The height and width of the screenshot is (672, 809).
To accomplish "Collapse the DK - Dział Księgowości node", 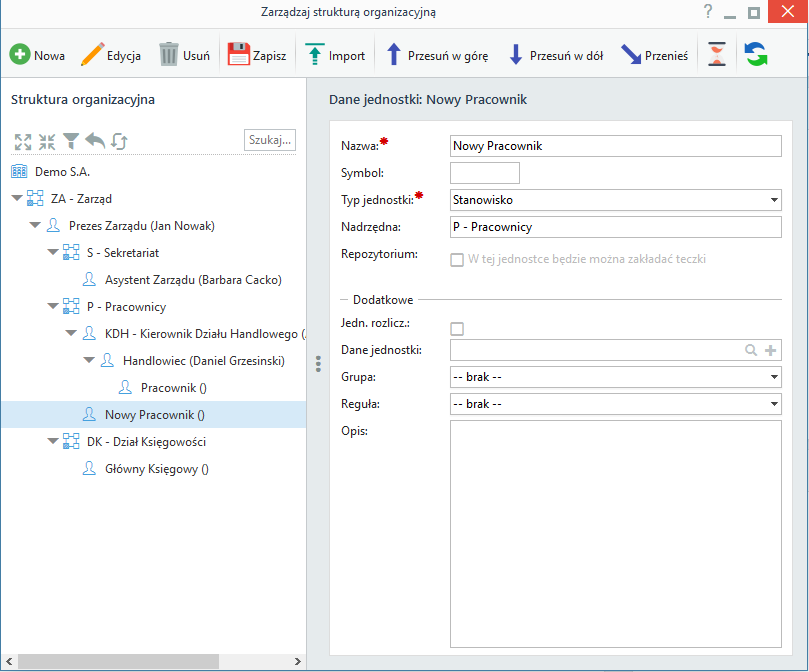I will pos(53,441).
